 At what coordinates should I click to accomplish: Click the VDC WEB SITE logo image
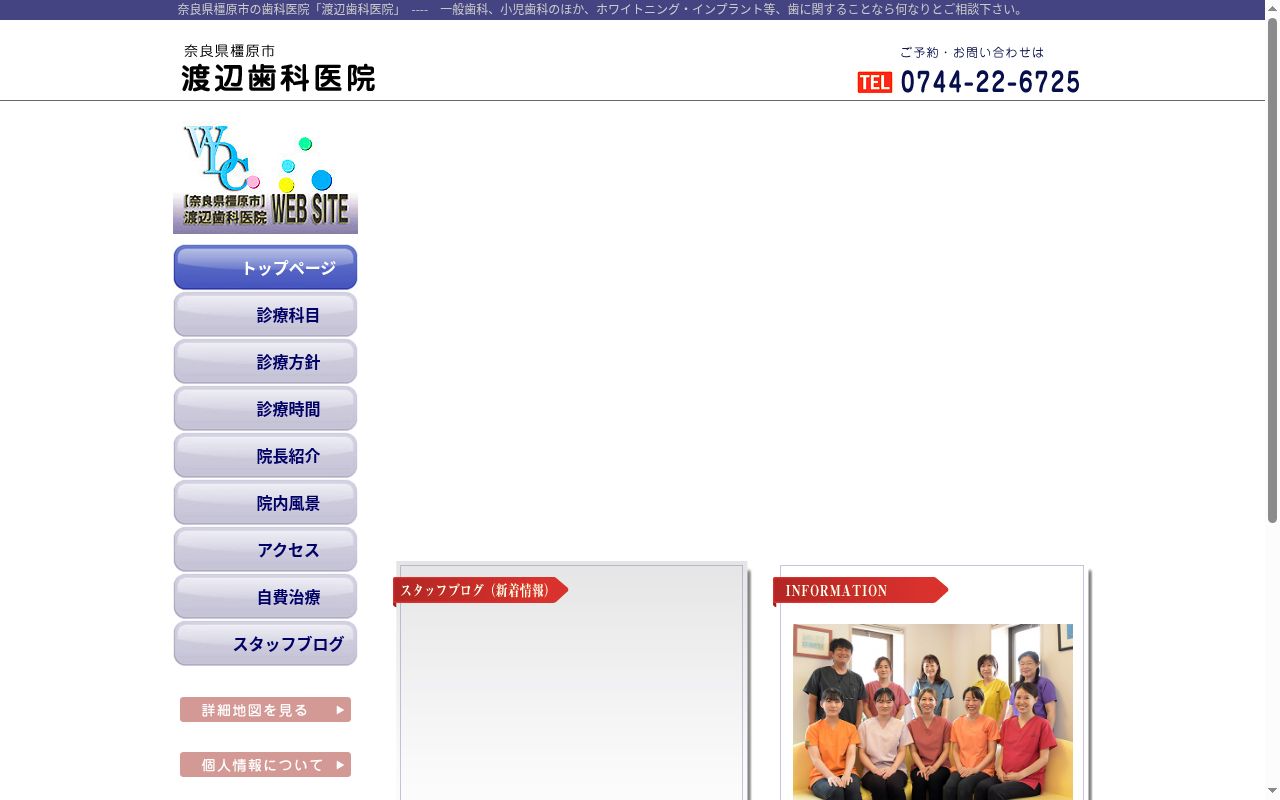click(x=265, y=178)
